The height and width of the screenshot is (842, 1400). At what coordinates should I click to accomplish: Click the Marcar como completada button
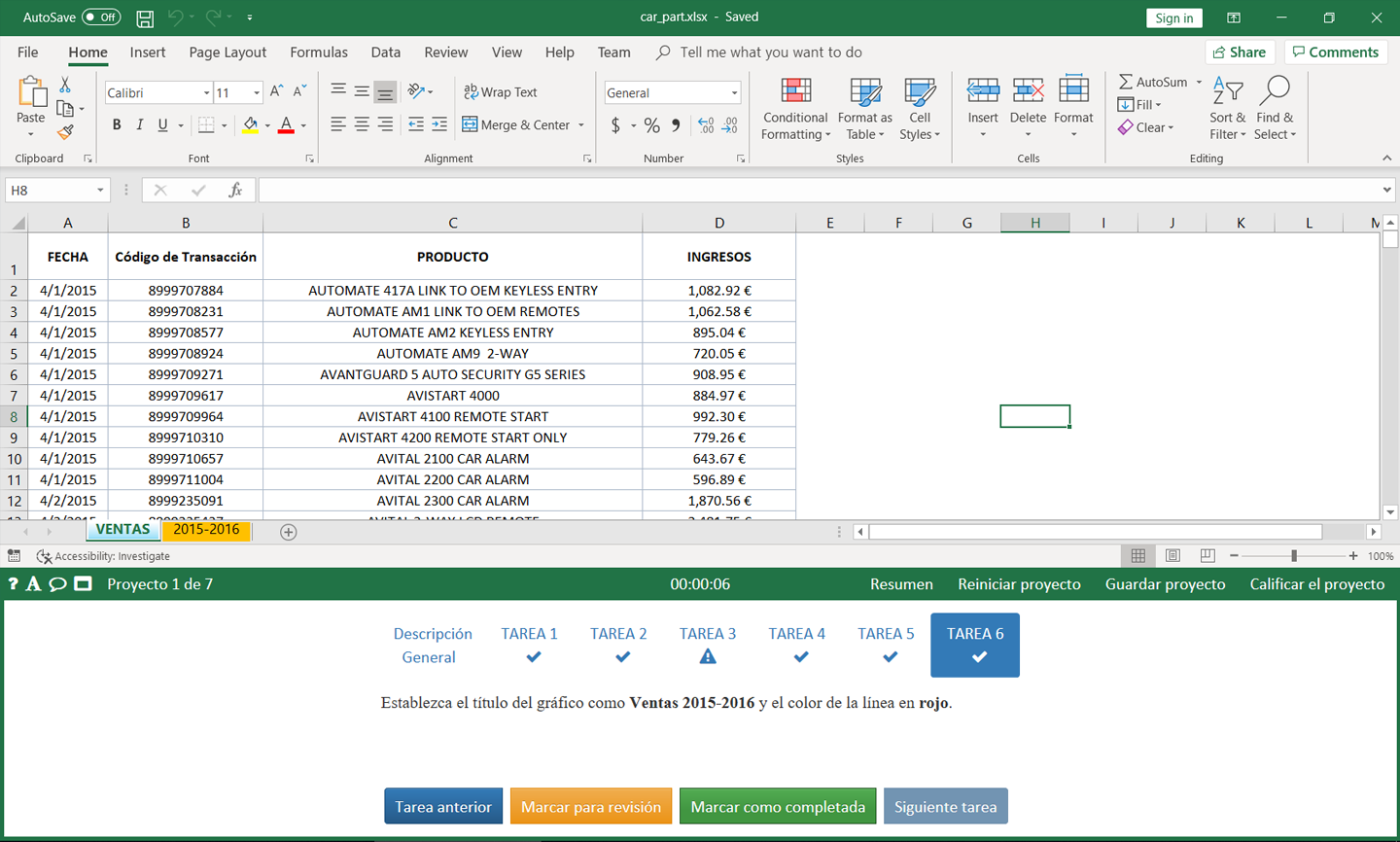click(777, 807)
